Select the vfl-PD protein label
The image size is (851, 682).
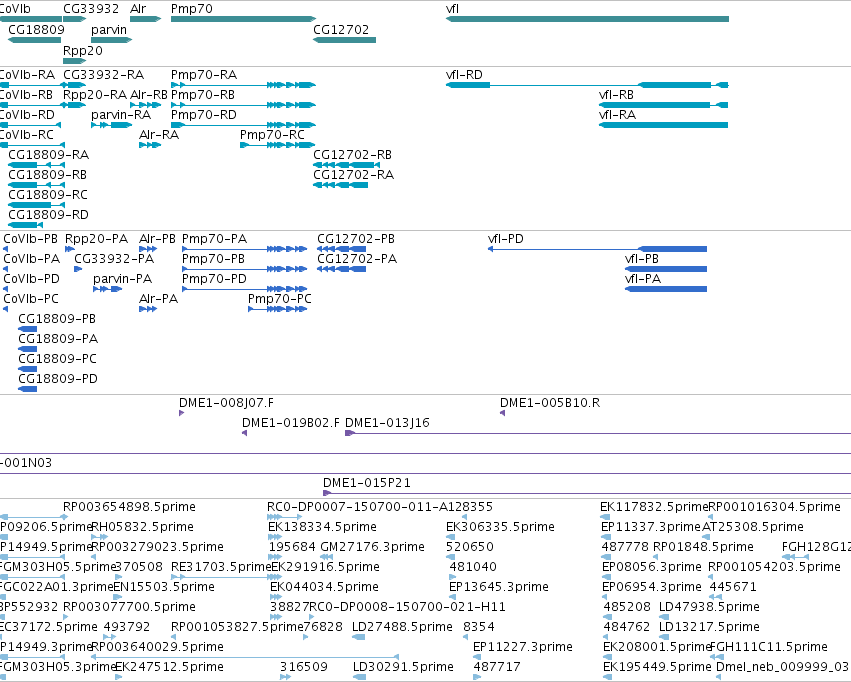point(505,239)
